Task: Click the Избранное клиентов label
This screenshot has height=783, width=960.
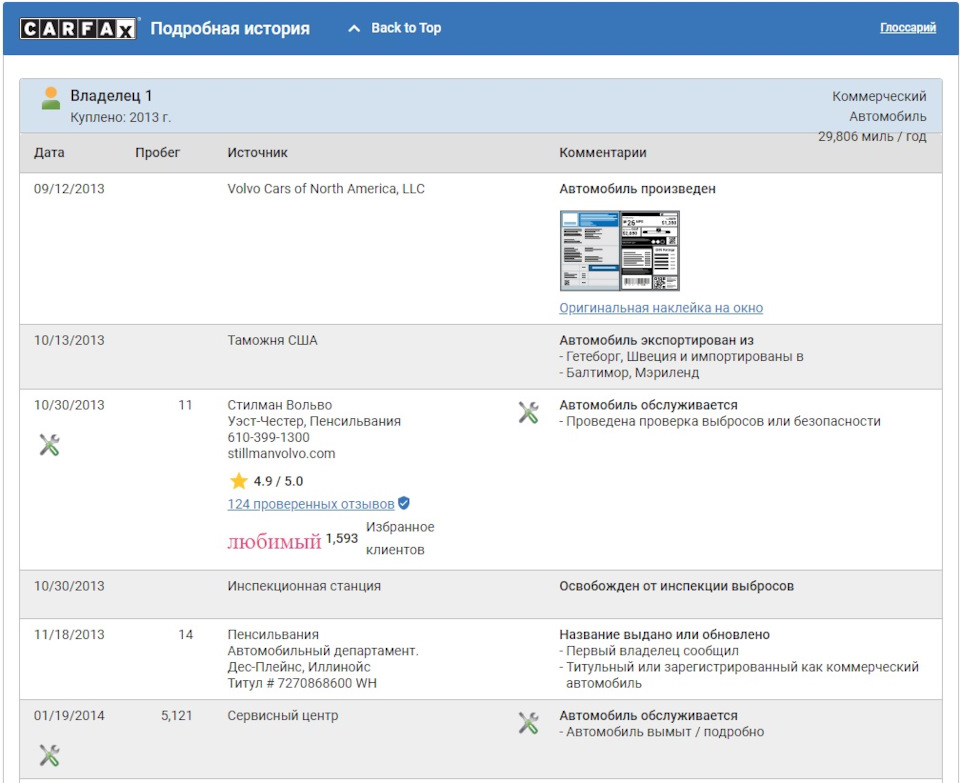Action: click(x=400, y=538)
